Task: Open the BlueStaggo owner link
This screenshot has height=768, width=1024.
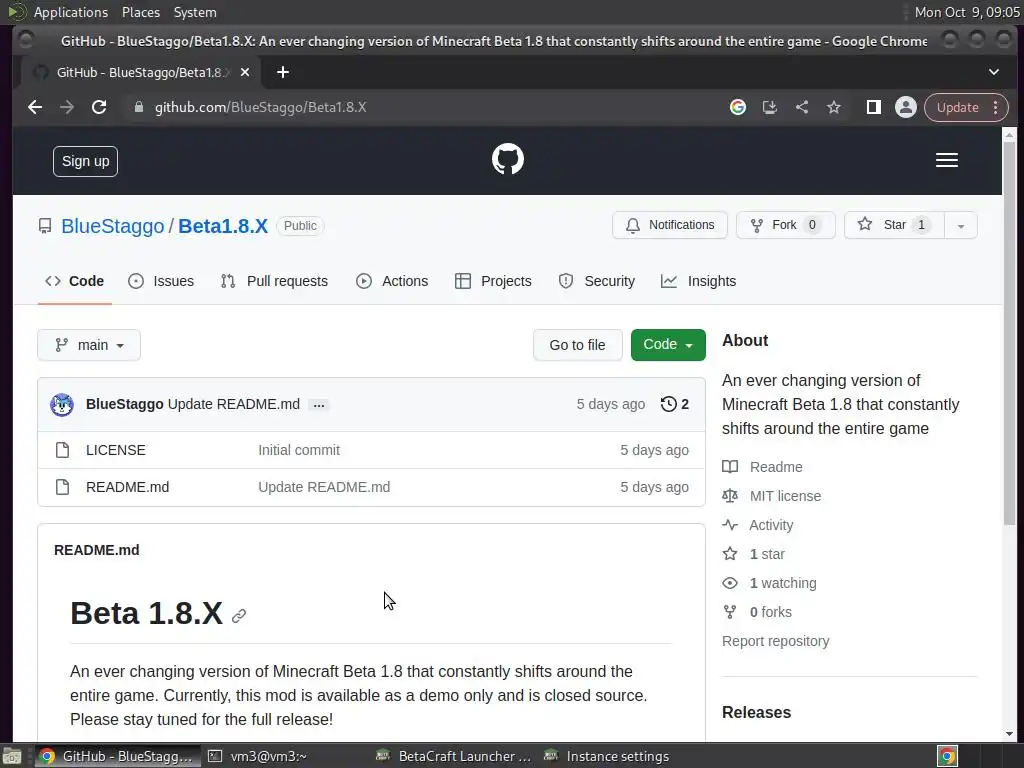Action: [x=112, y=226]
